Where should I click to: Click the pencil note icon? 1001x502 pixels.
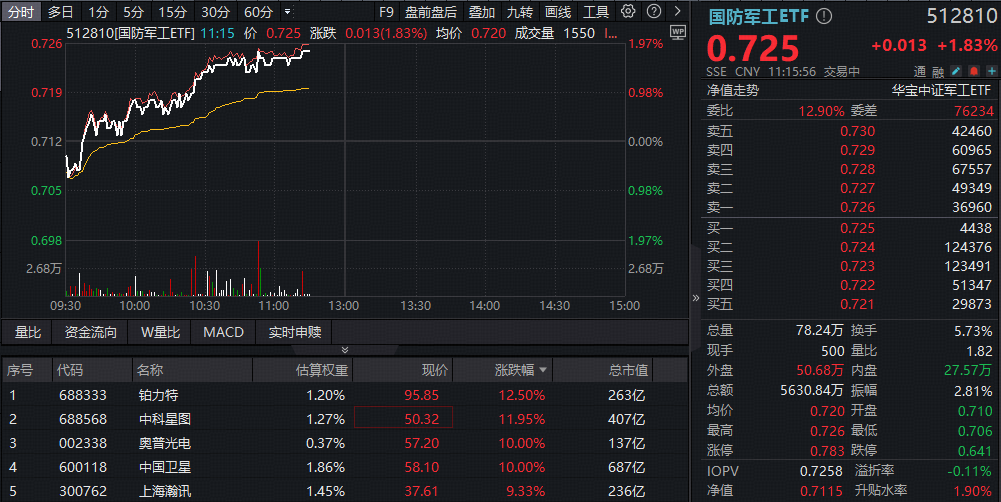pos(955,72)
